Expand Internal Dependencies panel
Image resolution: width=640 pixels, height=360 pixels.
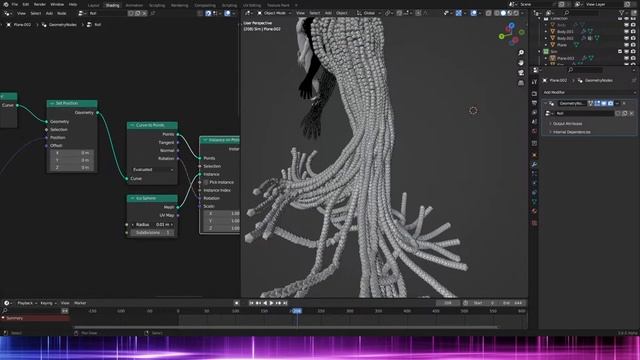571,132
